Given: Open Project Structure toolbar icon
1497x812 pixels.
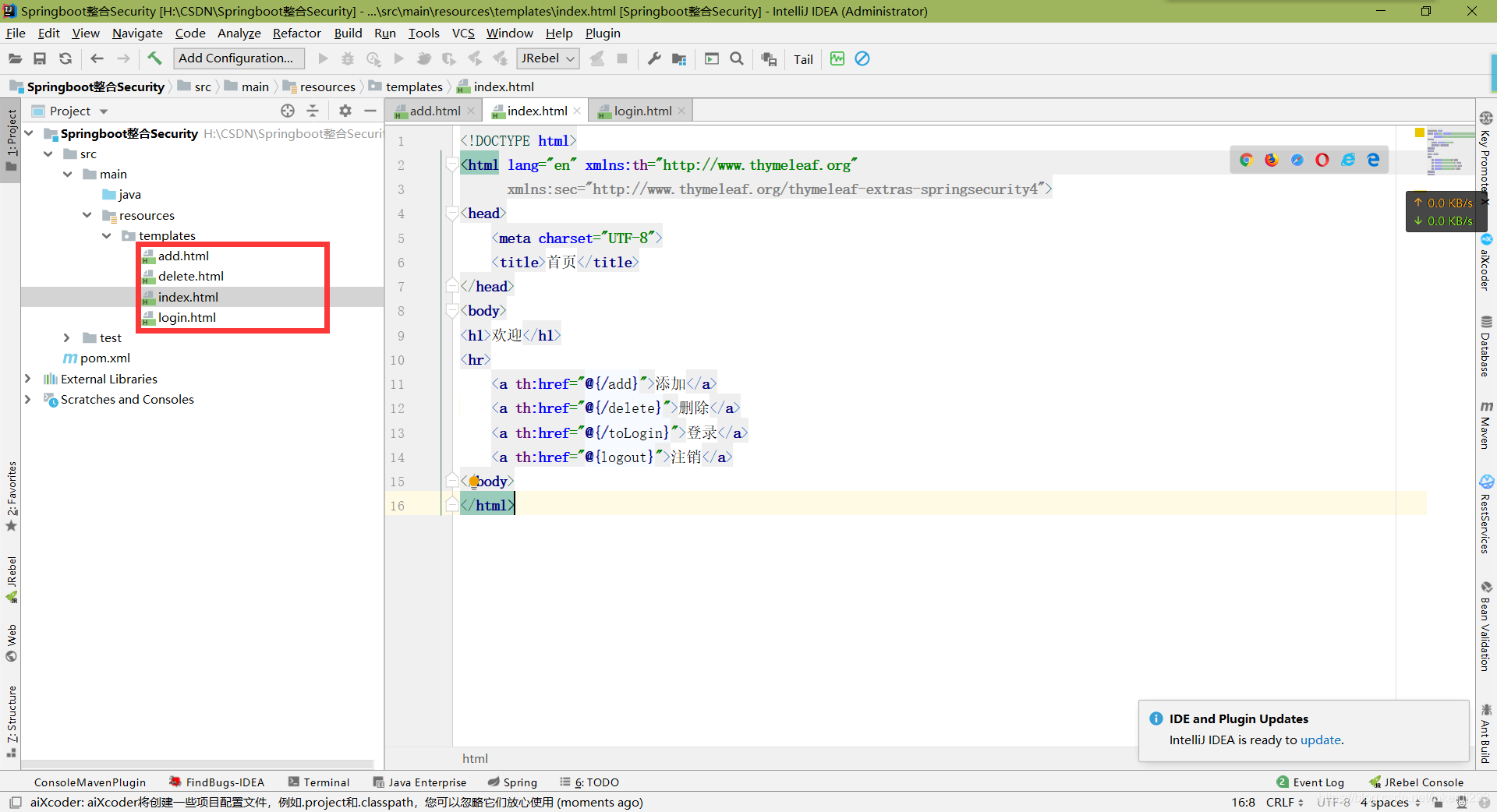Looking at the screenshot, I should tap(679, 58).
